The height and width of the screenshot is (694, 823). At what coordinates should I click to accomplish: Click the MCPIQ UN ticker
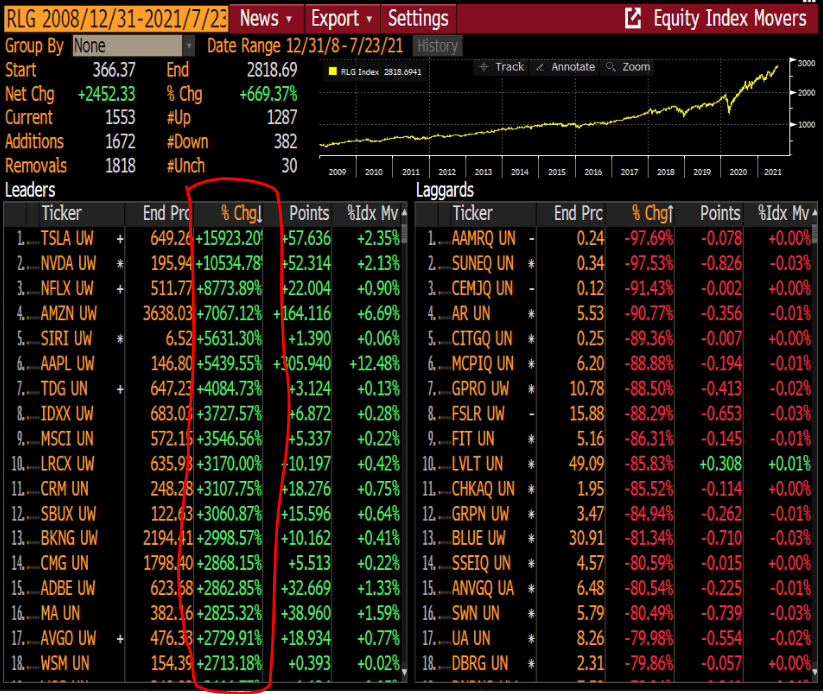click(x=482, y=363)
